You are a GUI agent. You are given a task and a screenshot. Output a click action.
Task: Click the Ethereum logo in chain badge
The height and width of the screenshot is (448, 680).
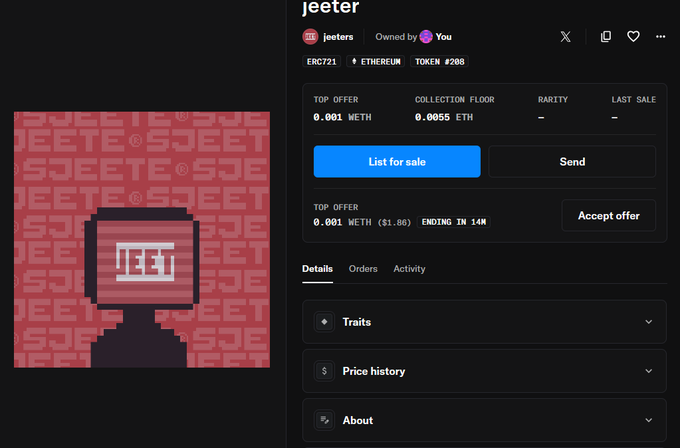pyautogui.click(x=354, y=62)
